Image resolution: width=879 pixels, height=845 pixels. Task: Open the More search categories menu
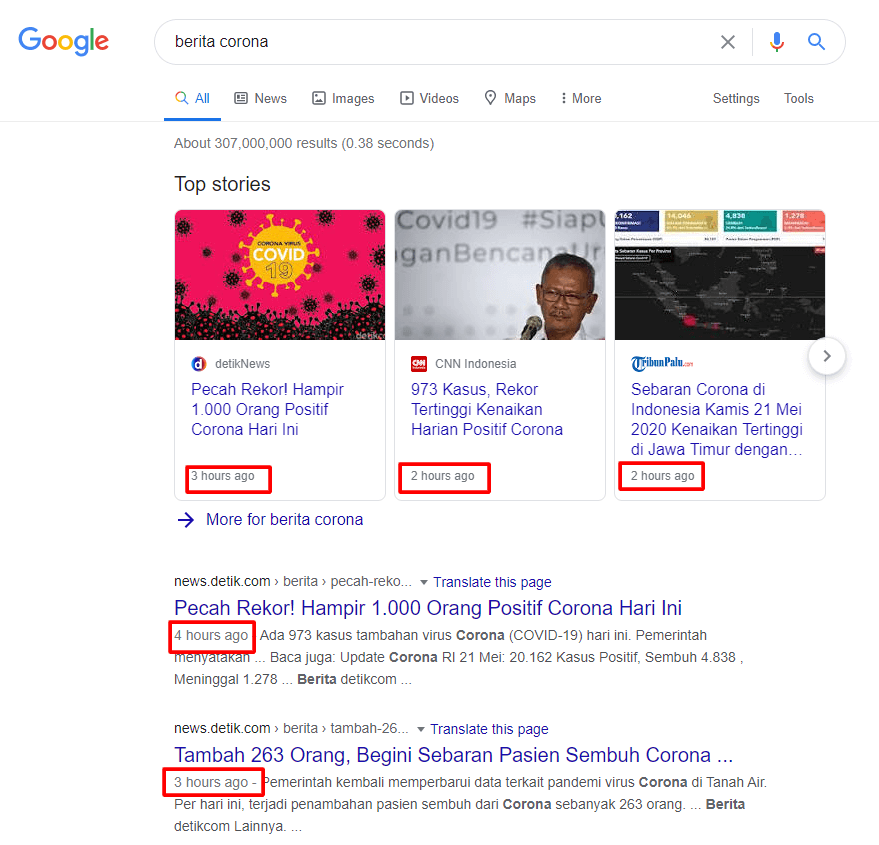click(581, 99)
